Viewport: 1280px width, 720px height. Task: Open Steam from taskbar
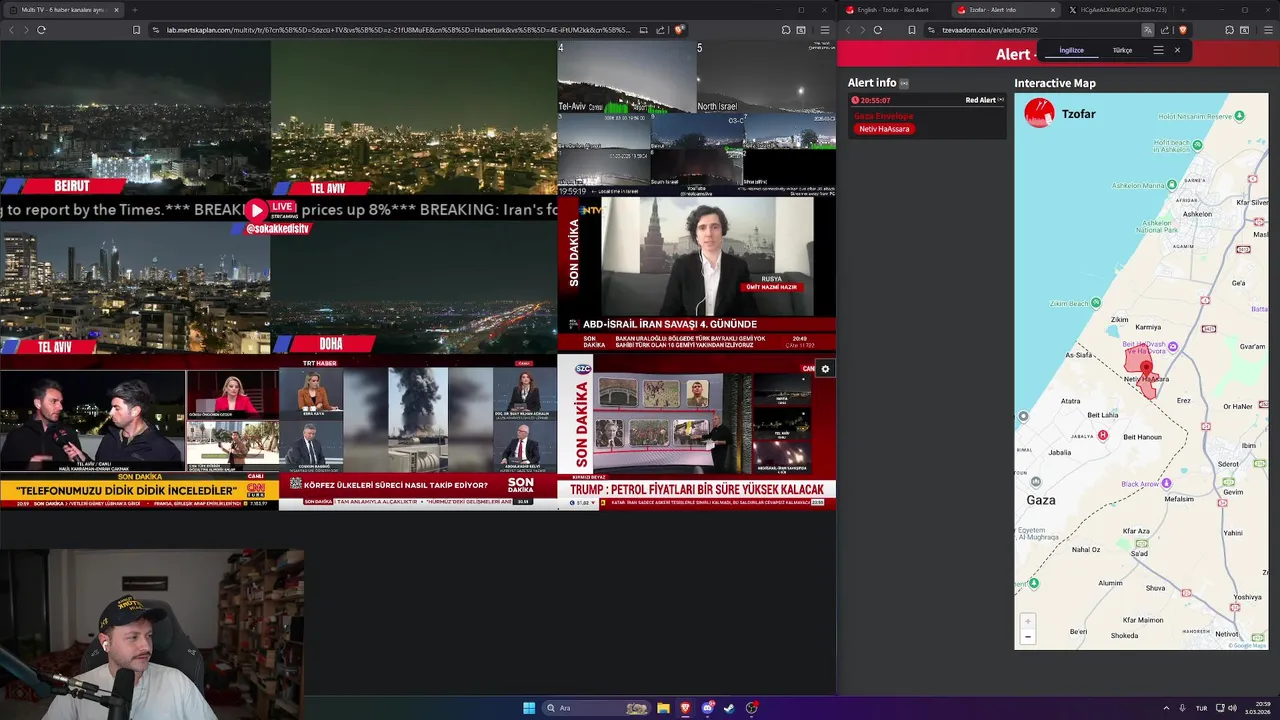729,708
